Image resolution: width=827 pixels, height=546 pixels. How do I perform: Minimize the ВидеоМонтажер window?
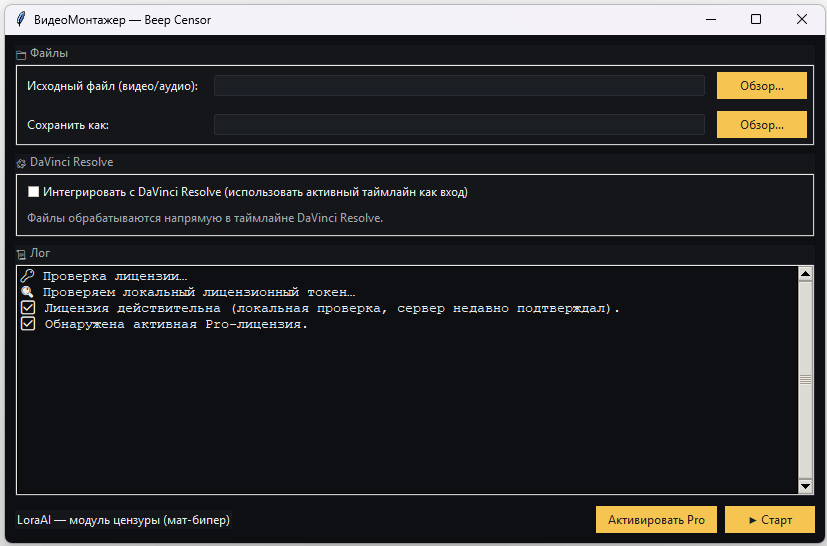[710, 20]
